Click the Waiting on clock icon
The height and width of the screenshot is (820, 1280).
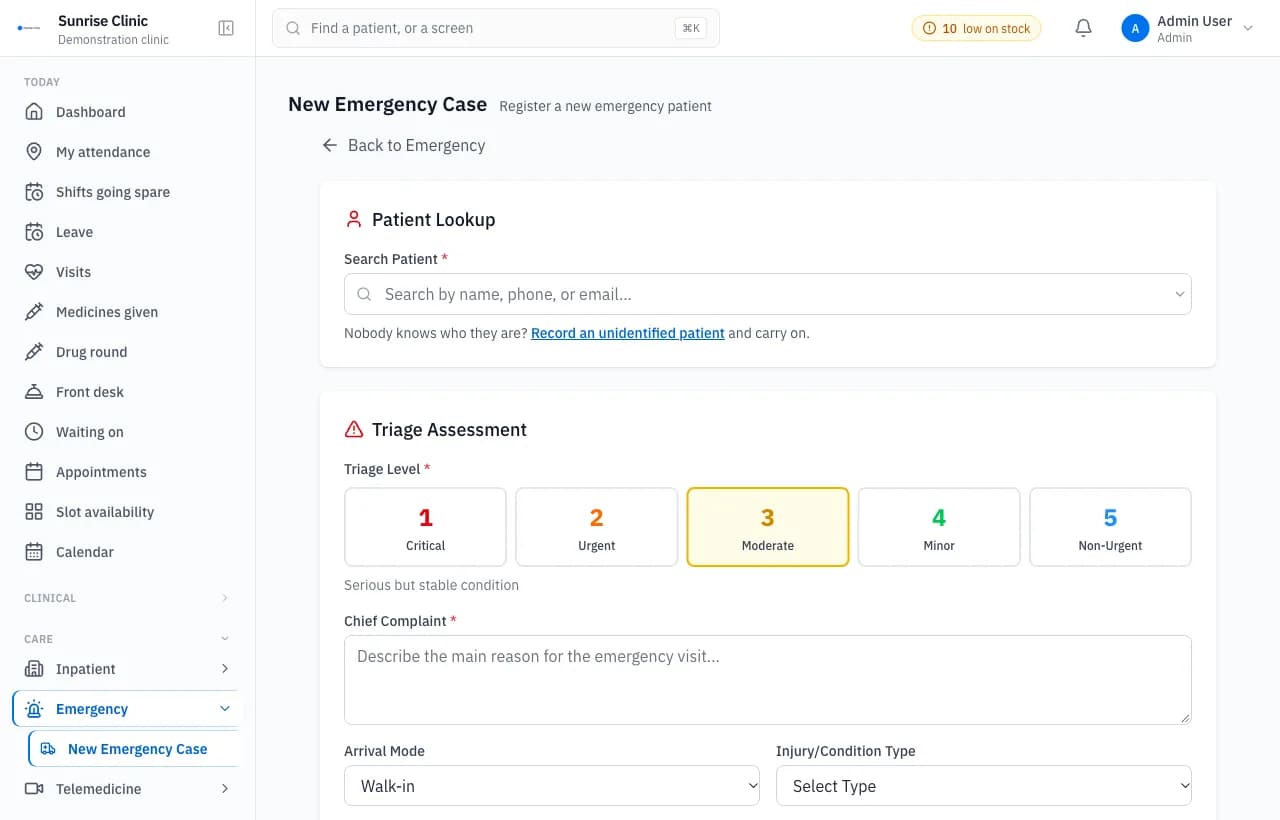coord(34,432)
